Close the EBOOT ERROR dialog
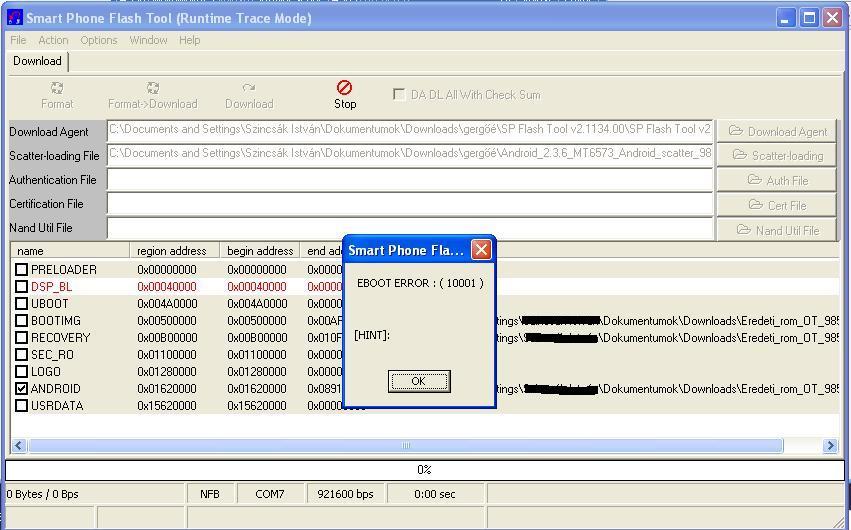 (481, 250)
